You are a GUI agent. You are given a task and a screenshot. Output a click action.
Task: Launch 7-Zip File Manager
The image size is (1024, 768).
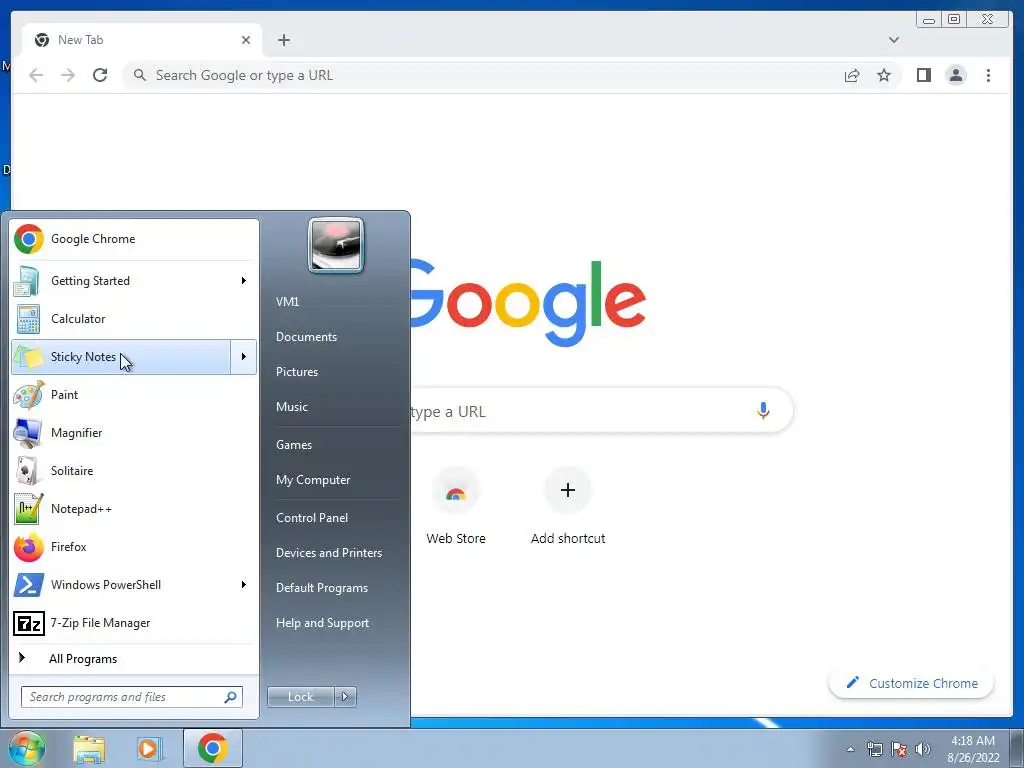pos(134,623)
